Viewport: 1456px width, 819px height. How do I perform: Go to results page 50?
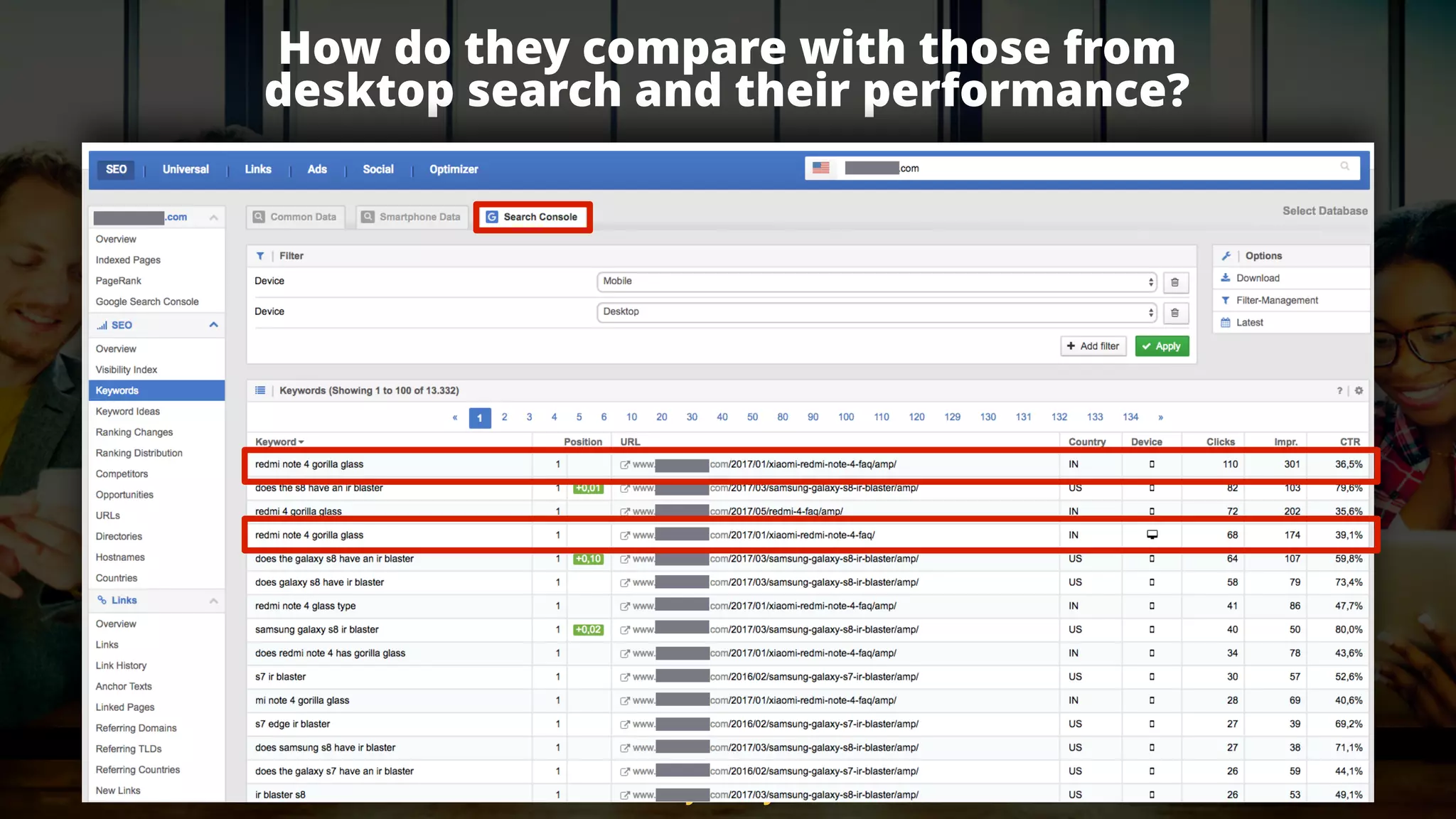coord(752,417)
